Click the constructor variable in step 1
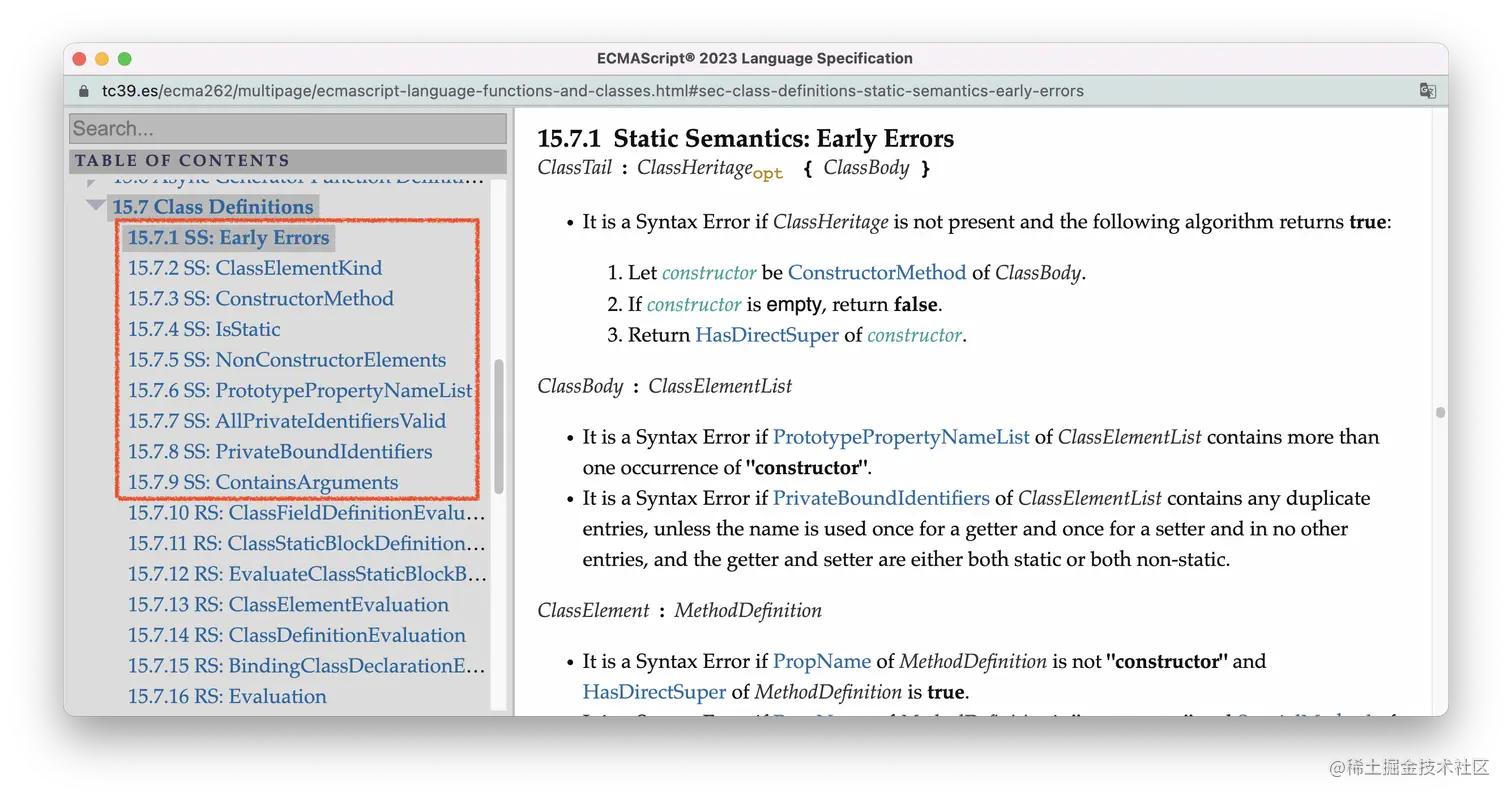This screenshot has width=1512, height=800. (x=709, y=273)
